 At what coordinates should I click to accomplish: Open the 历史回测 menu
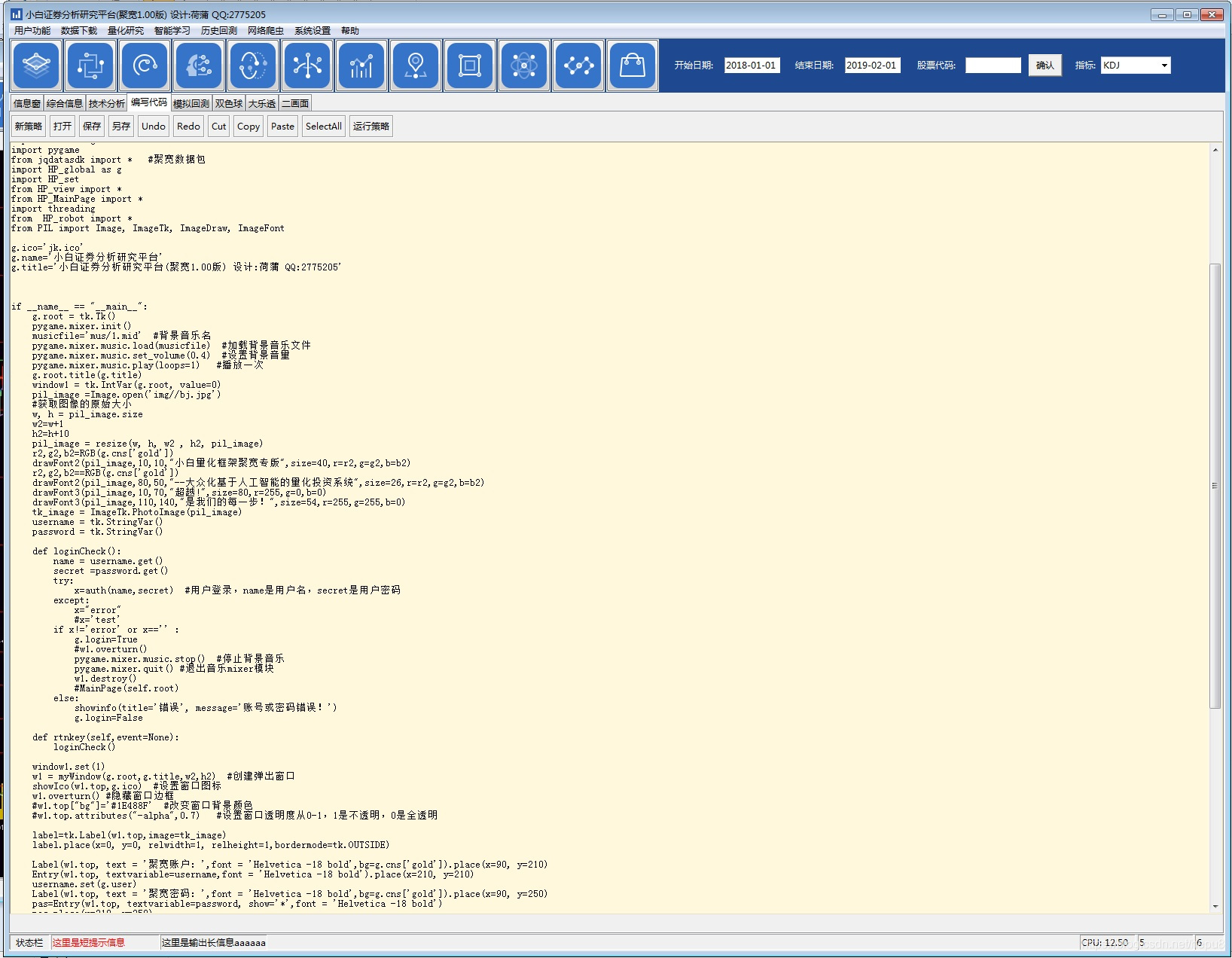[x=219, y=31]
